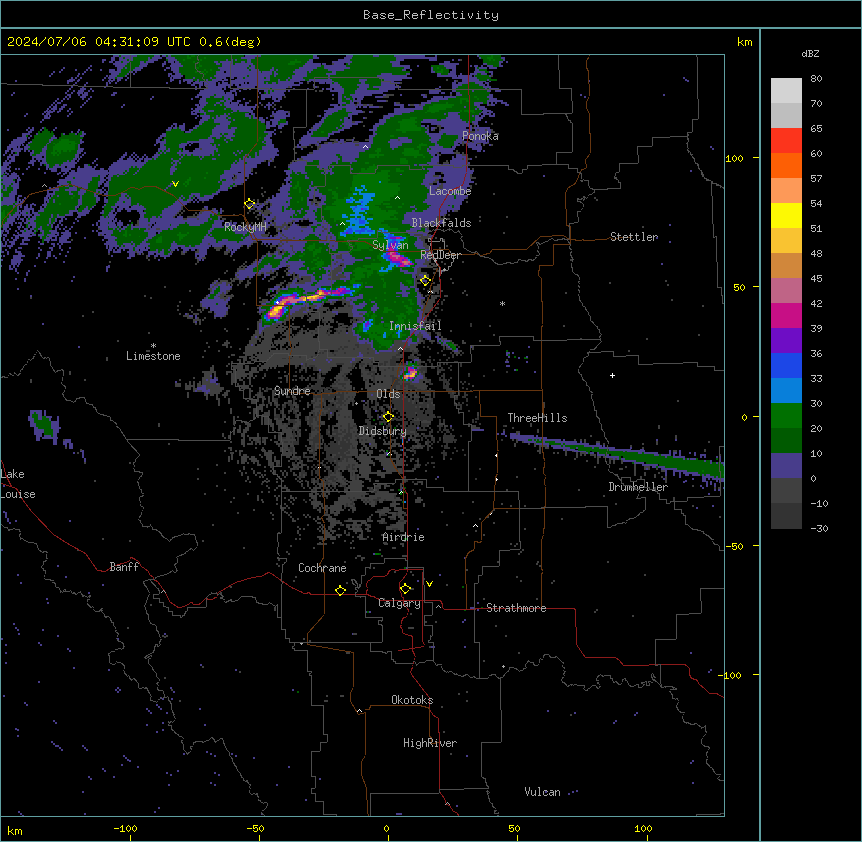Screen dimensions: 862x842
Task: Click the Airdrie town label
Action: 404,537
